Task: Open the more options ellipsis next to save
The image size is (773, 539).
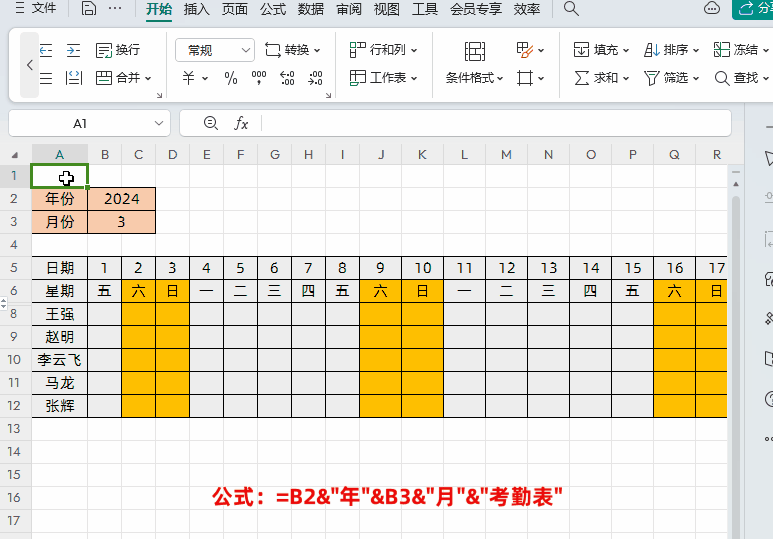Action: tap(114, 8)
